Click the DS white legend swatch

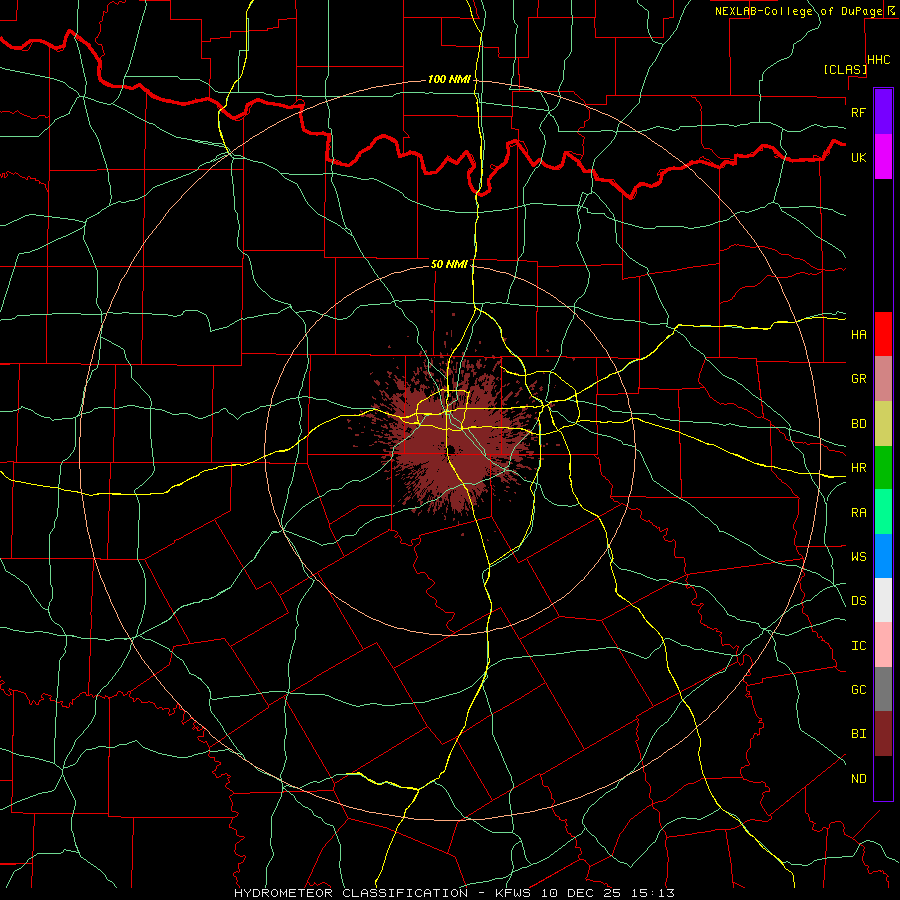(x=883, y=600)
